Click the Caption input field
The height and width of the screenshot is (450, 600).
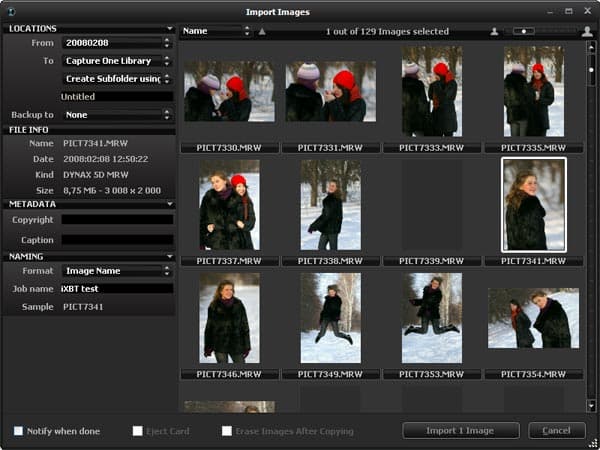coord(117,240)
